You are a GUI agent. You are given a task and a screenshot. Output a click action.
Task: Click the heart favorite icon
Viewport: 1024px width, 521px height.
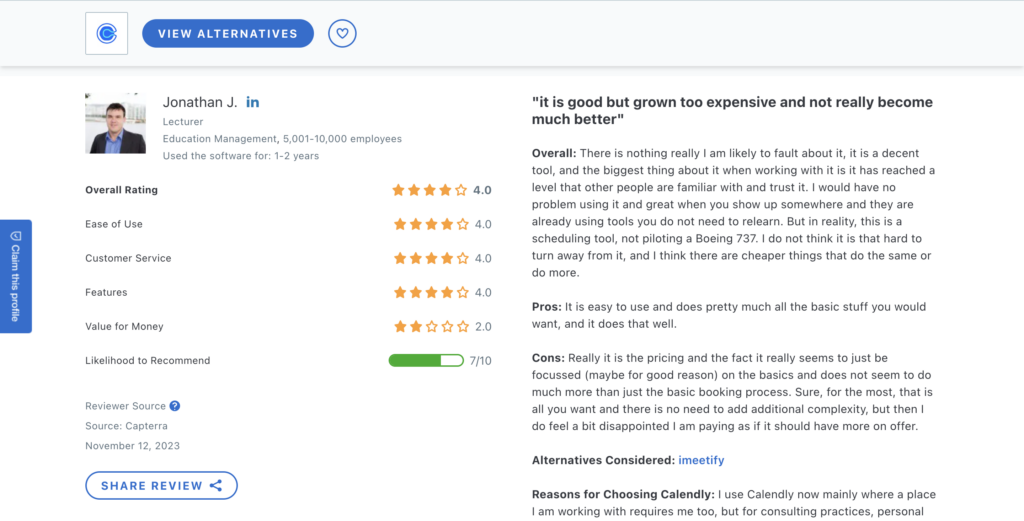(342, 34)
